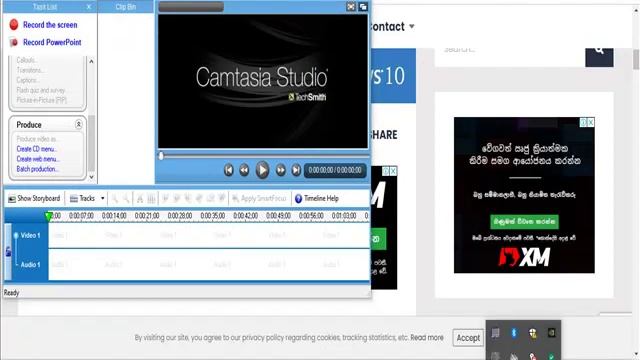Select the Audio 1 track label

coord(30,265)
